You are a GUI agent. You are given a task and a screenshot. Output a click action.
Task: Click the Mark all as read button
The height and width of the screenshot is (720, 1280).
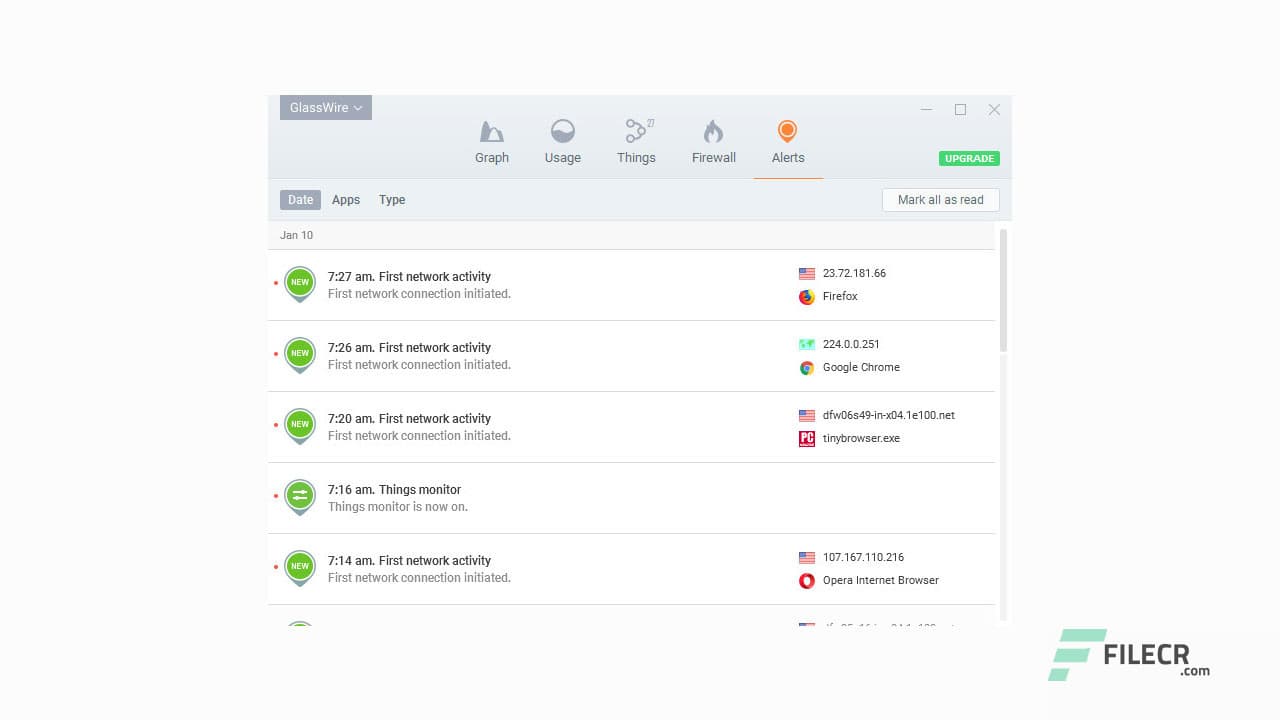coord(940,200)
